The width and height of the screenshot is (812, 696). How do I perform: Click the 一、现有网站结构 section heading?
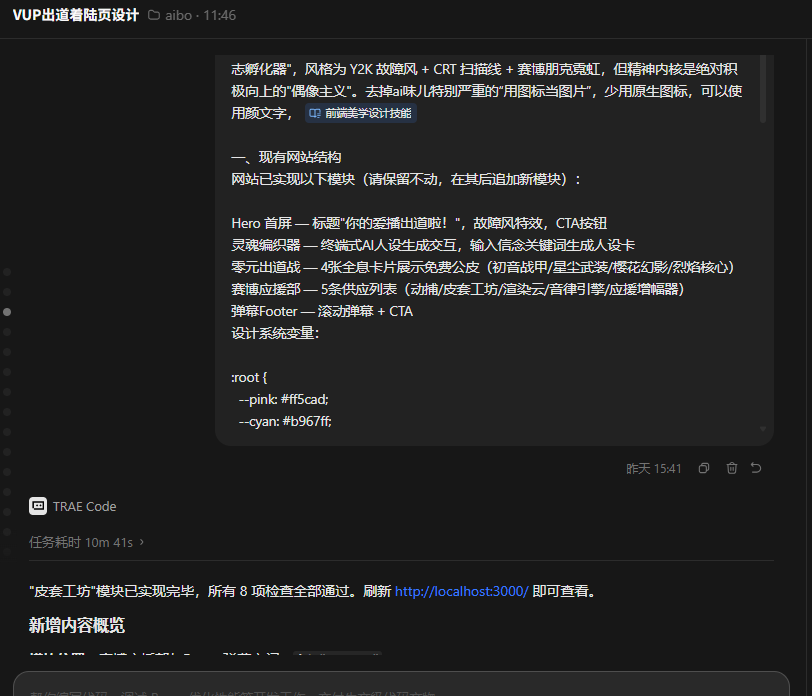point(286,157)
